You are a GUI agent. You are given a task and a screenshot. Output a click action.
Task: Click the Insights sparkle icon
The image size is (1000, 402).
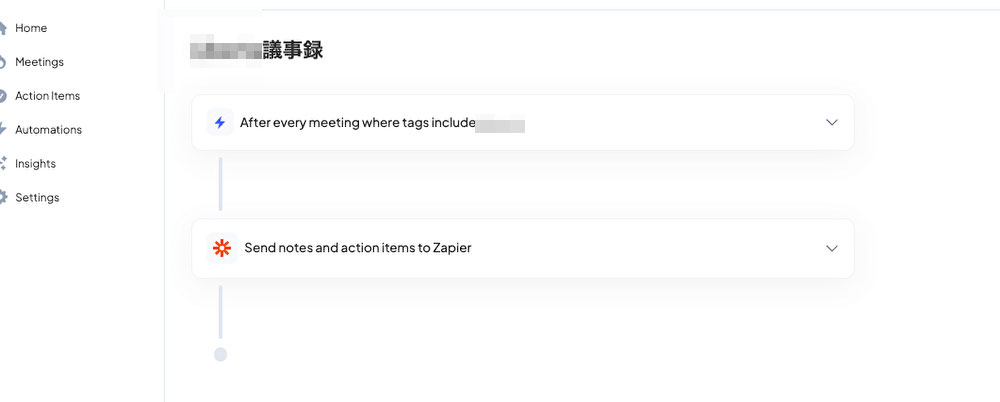(3, 163)
